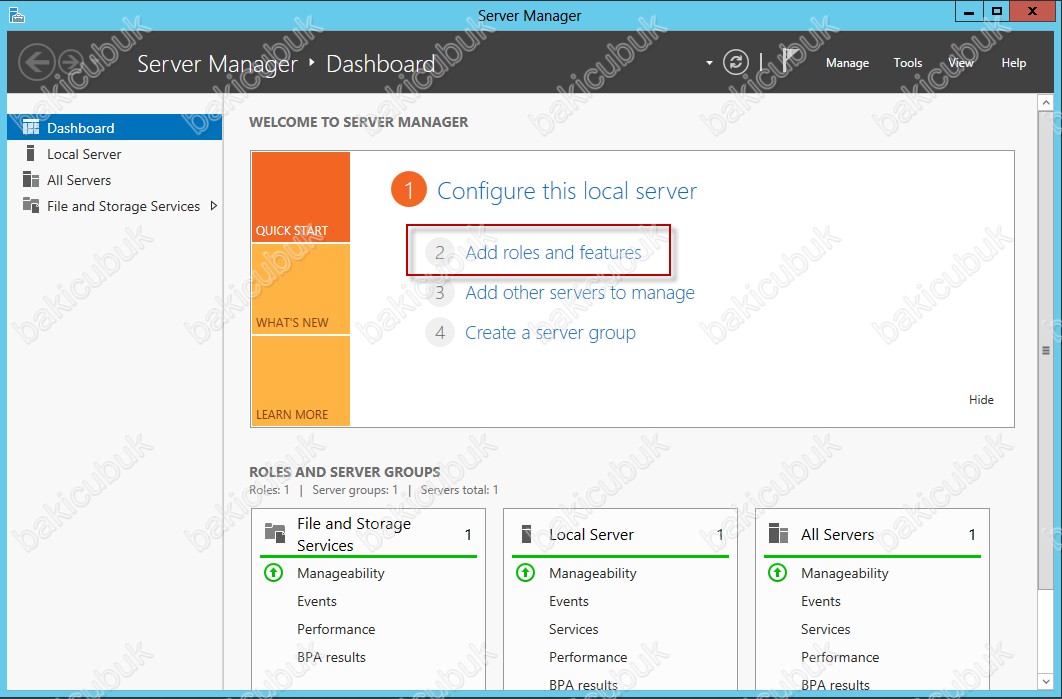Click Events in All Servers tile
Image resolution: width=1062 pixels, height=699 pixels.
coord(820,601)
